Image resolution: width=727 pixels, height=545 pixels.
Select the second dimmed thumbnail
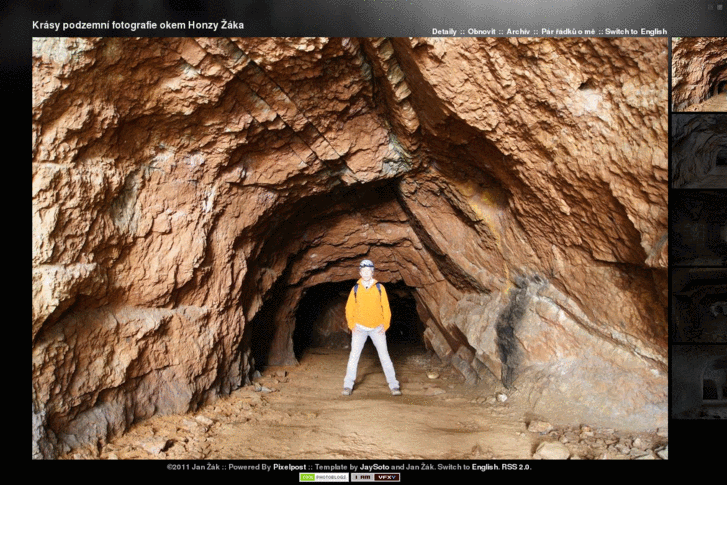pos(699,151)
